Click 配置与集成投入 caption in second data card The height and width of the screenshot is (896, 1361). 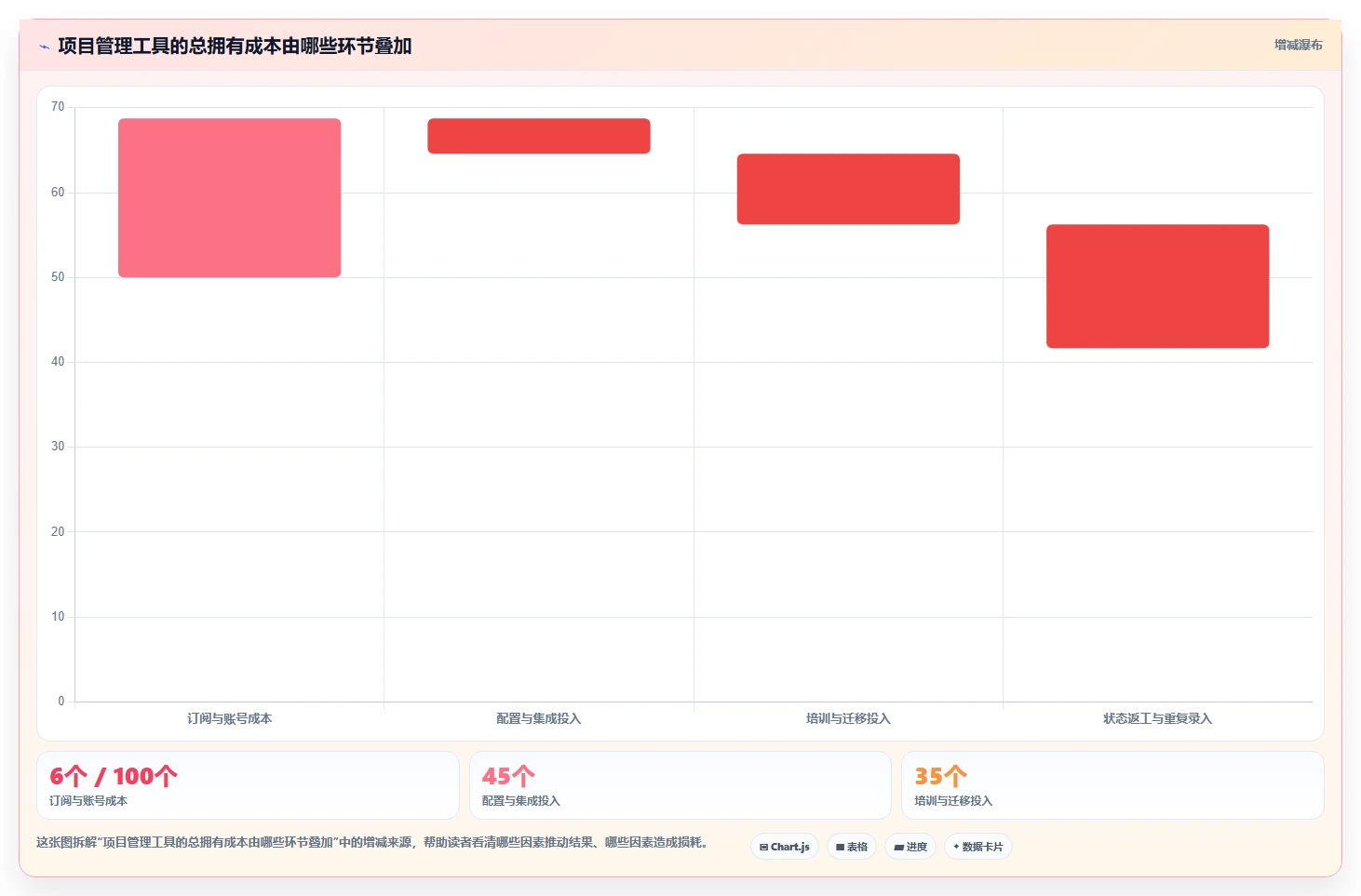521,801
